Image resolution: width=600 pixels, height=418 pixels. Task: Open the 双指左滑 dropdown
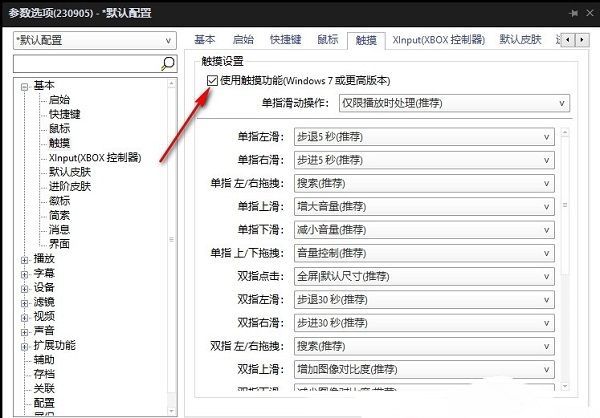pyautogui.click(x=424, y=300)
